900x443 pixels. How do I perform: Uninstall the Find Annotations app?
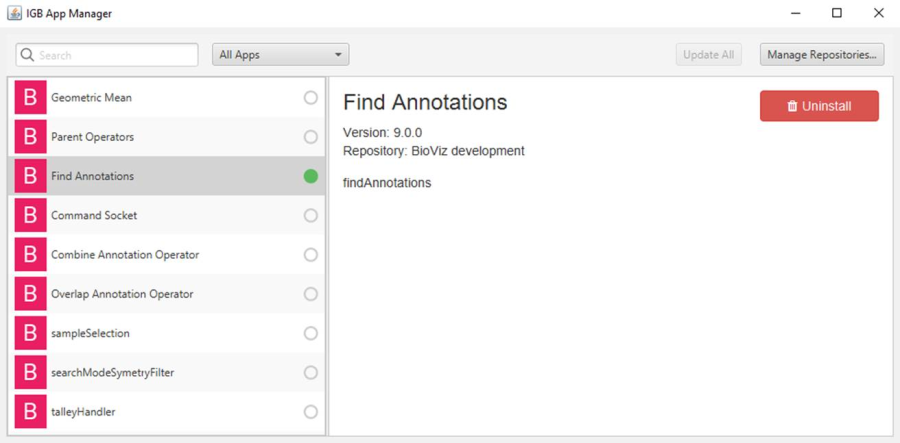tap(819, 106)
